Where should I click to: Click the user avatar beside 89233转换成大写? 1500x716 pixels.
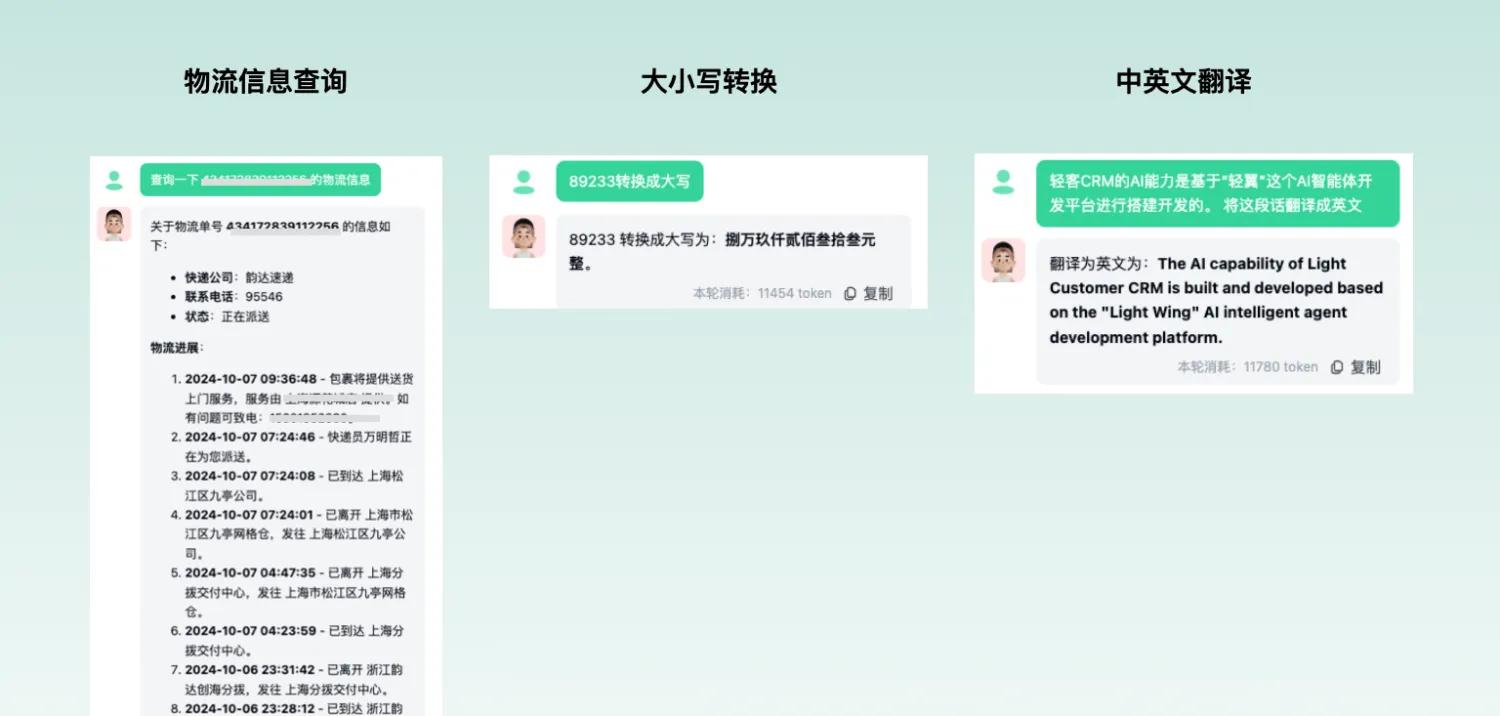click(x=523, y=182)
